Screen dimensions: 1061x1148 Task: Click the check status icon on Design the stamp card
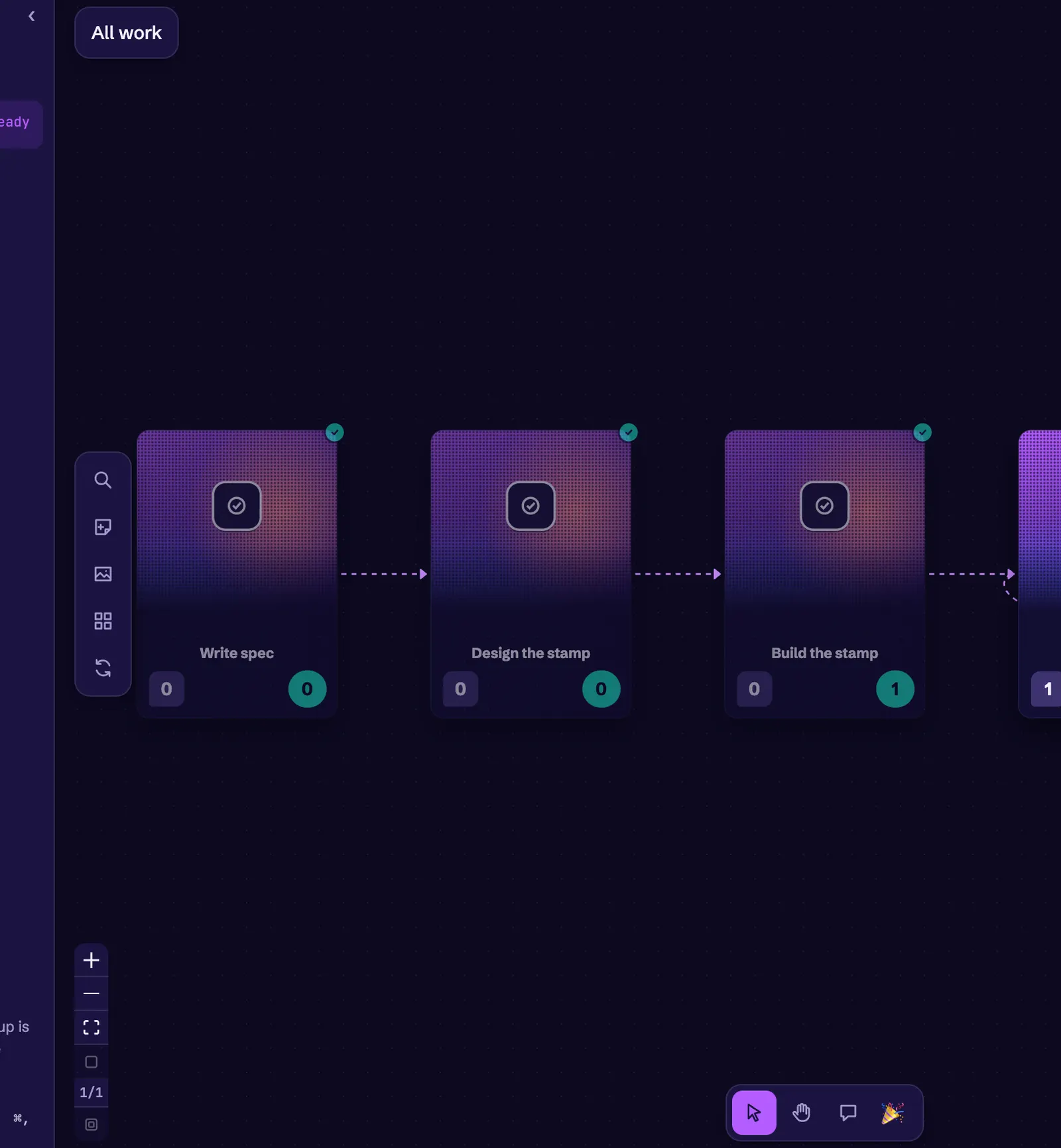click(x=530, y=506)
